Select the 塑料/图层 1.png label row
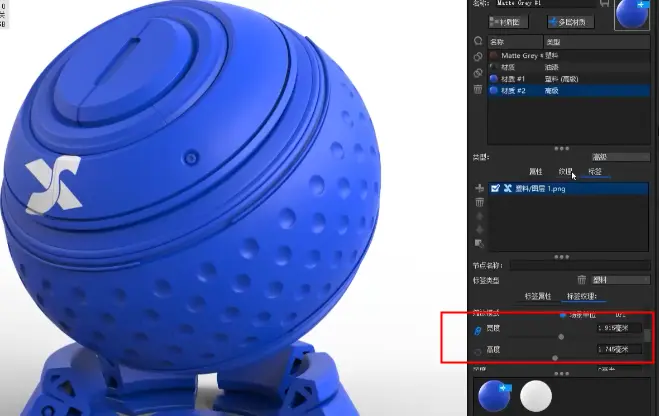 click(569, 189)
